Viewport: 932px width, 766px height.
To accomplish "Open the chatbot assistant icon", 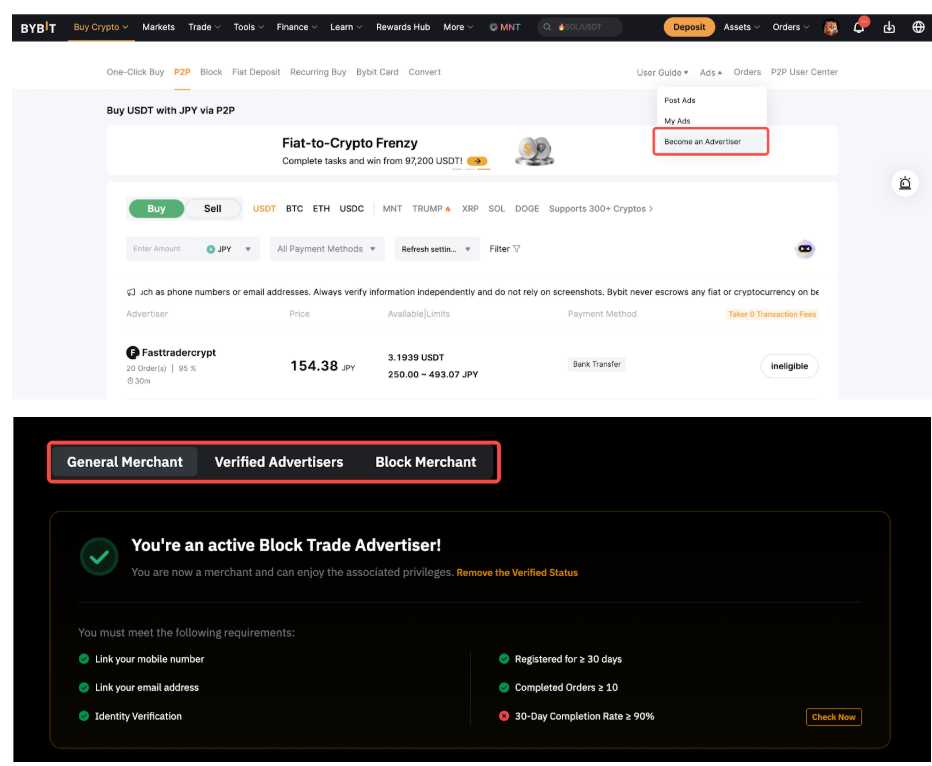I will pyautogui.click(x=805, y=250).
